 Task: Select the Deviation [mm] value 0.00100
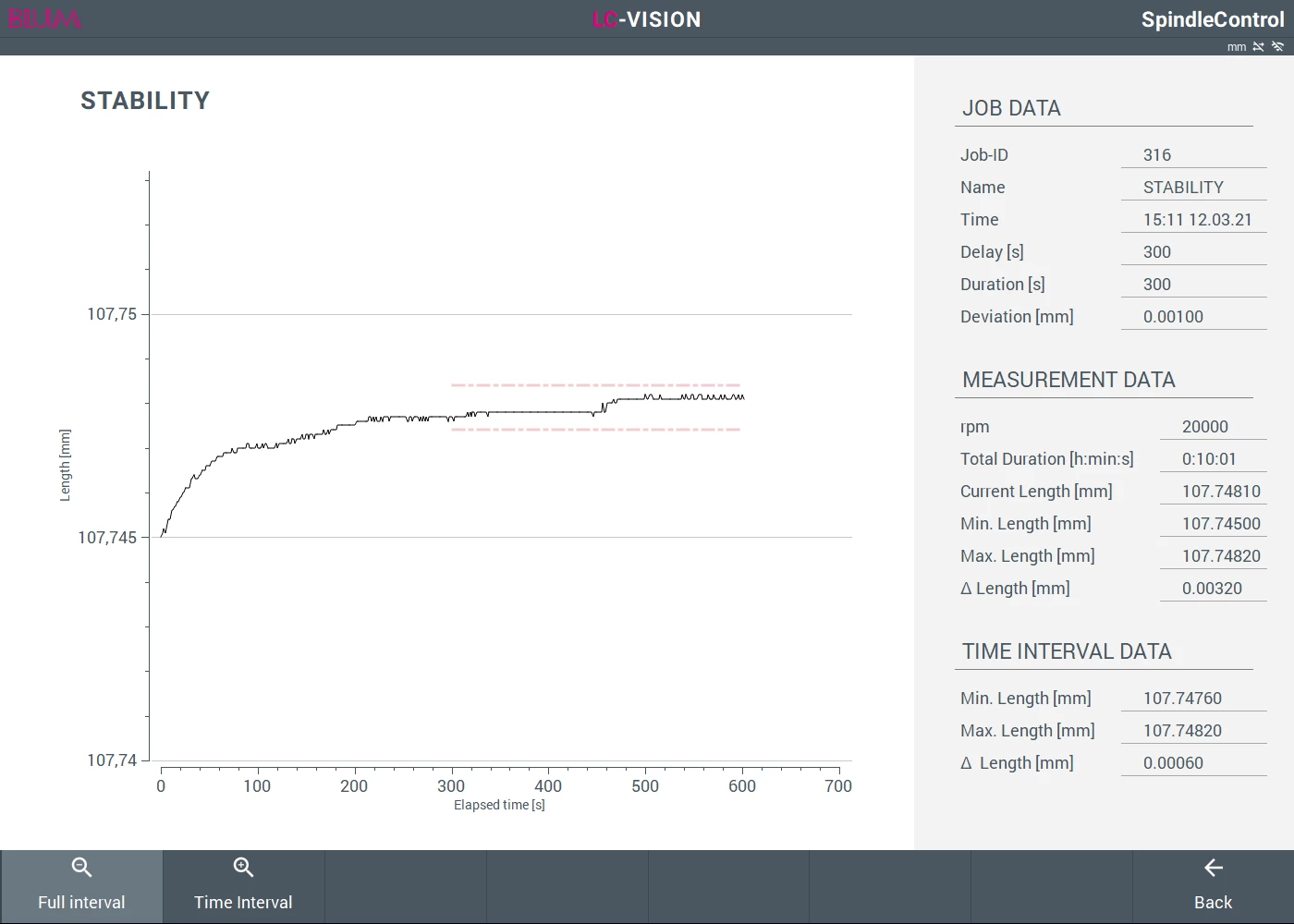tap(1192, 317)
